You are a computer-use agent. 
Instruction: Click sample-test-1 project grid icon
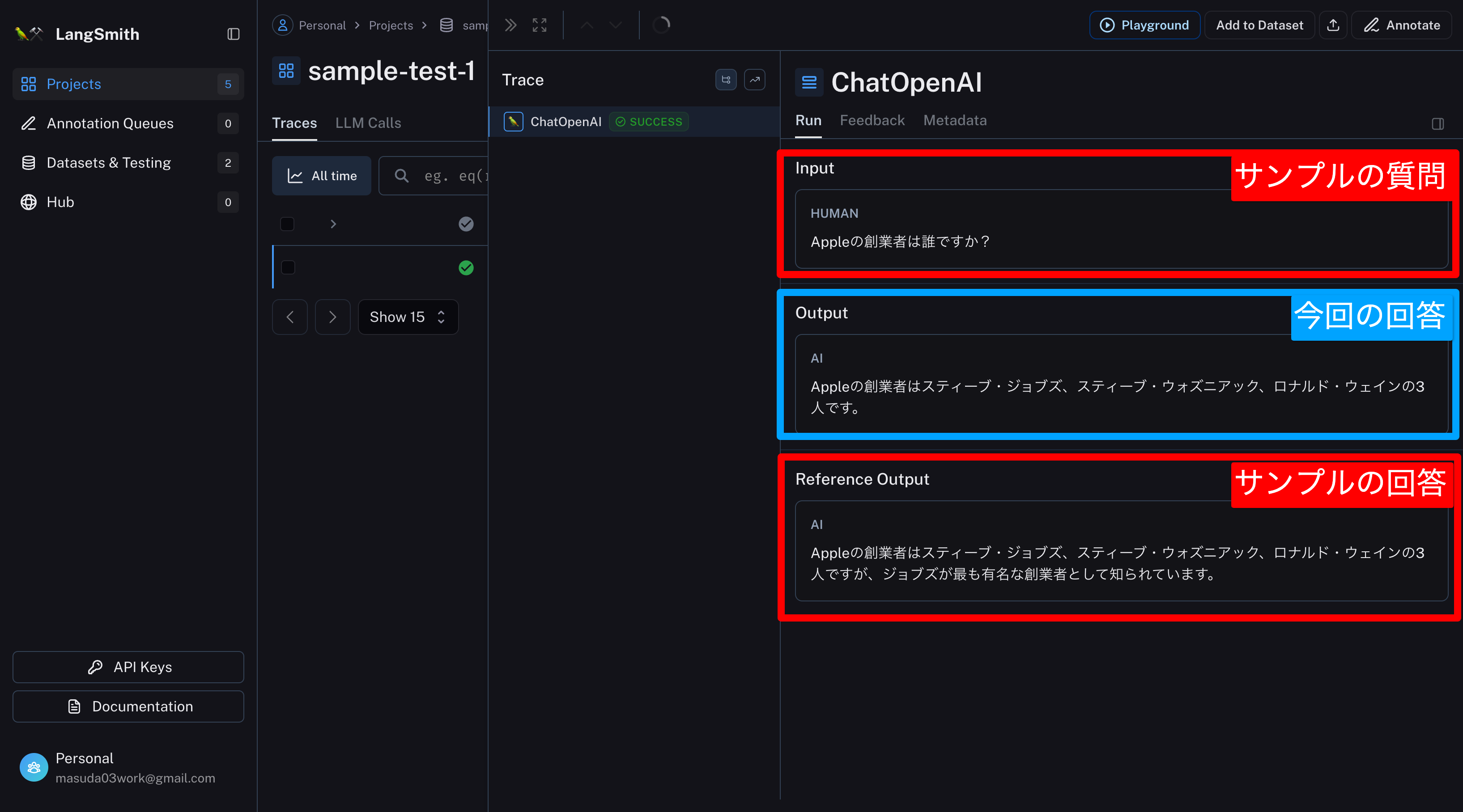[x=286, y=71]
